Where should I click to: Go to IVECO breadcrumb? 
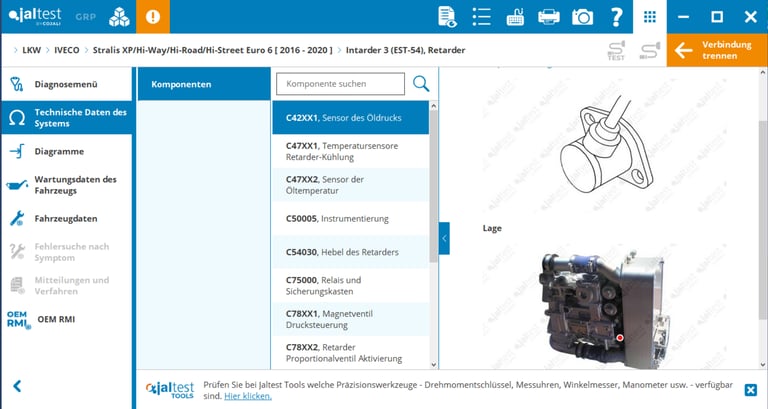pyautogui.click(x=67, y=50)
